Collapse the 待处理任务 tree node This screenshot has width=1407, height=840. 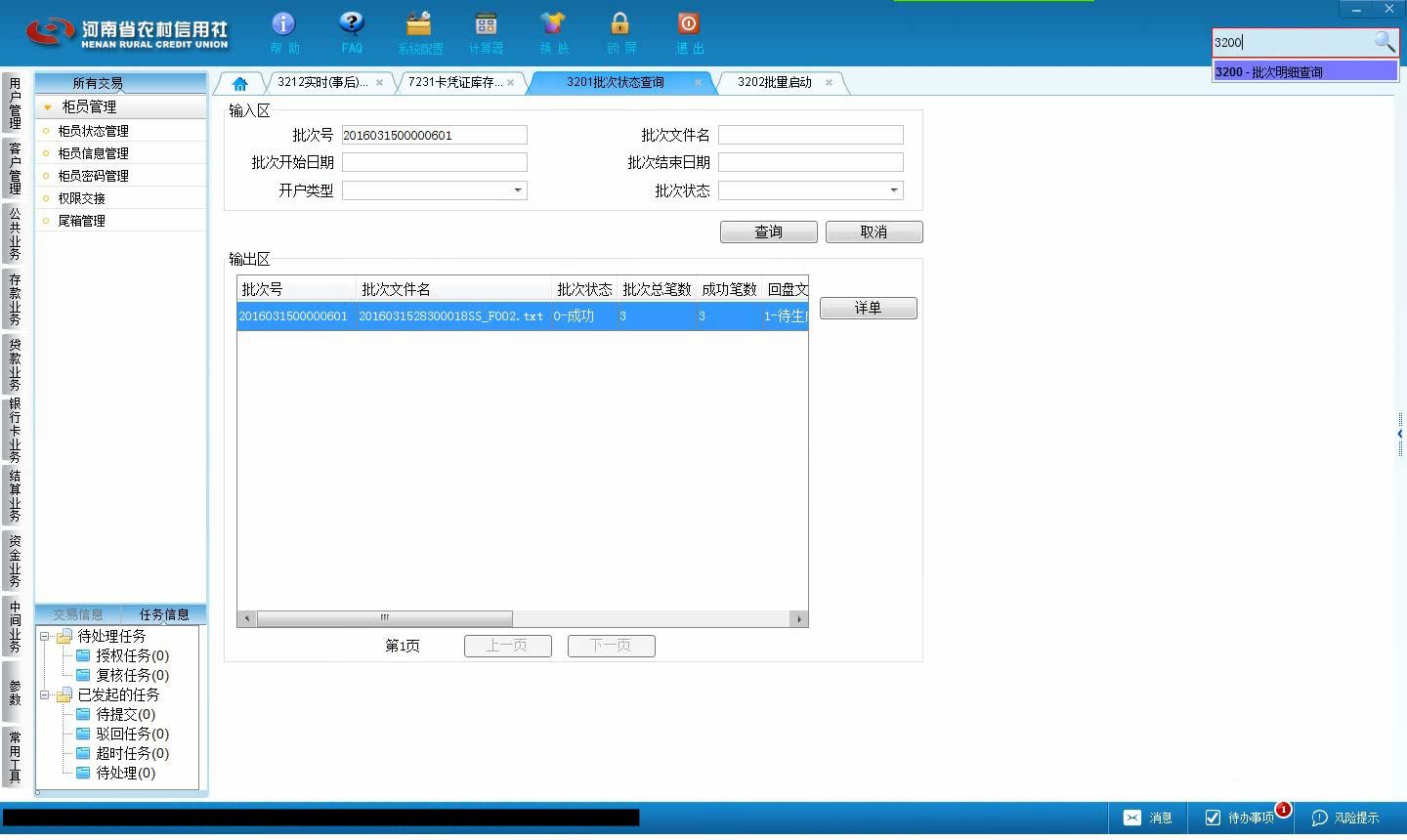pyautogui.click(x=45, y=637)
